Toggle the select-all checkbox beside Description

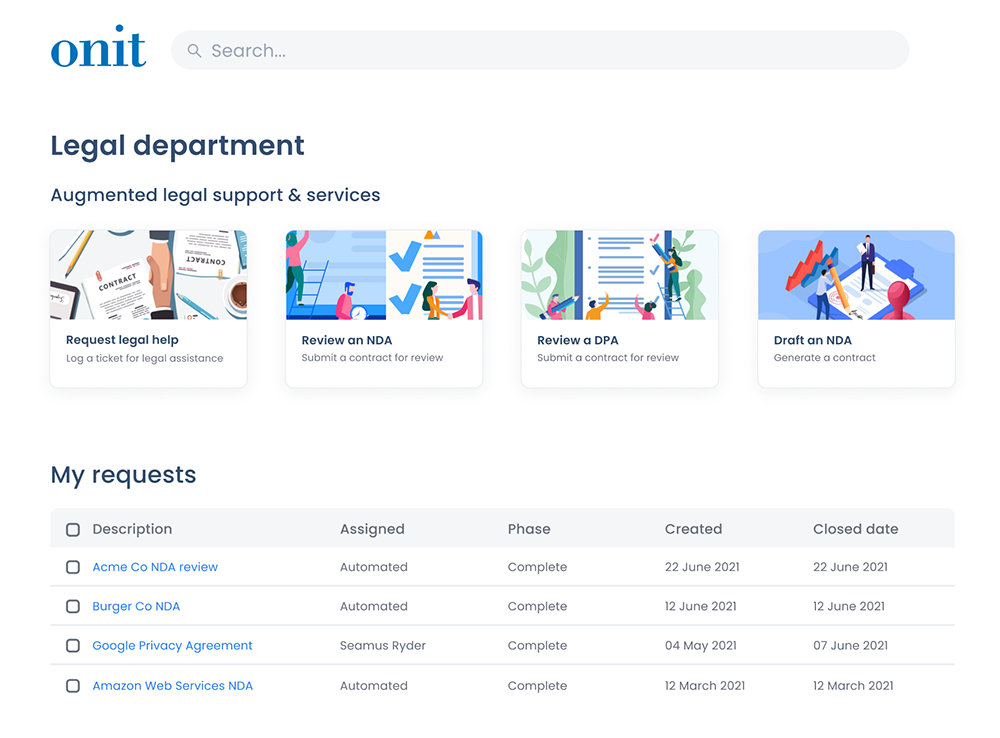73,529
